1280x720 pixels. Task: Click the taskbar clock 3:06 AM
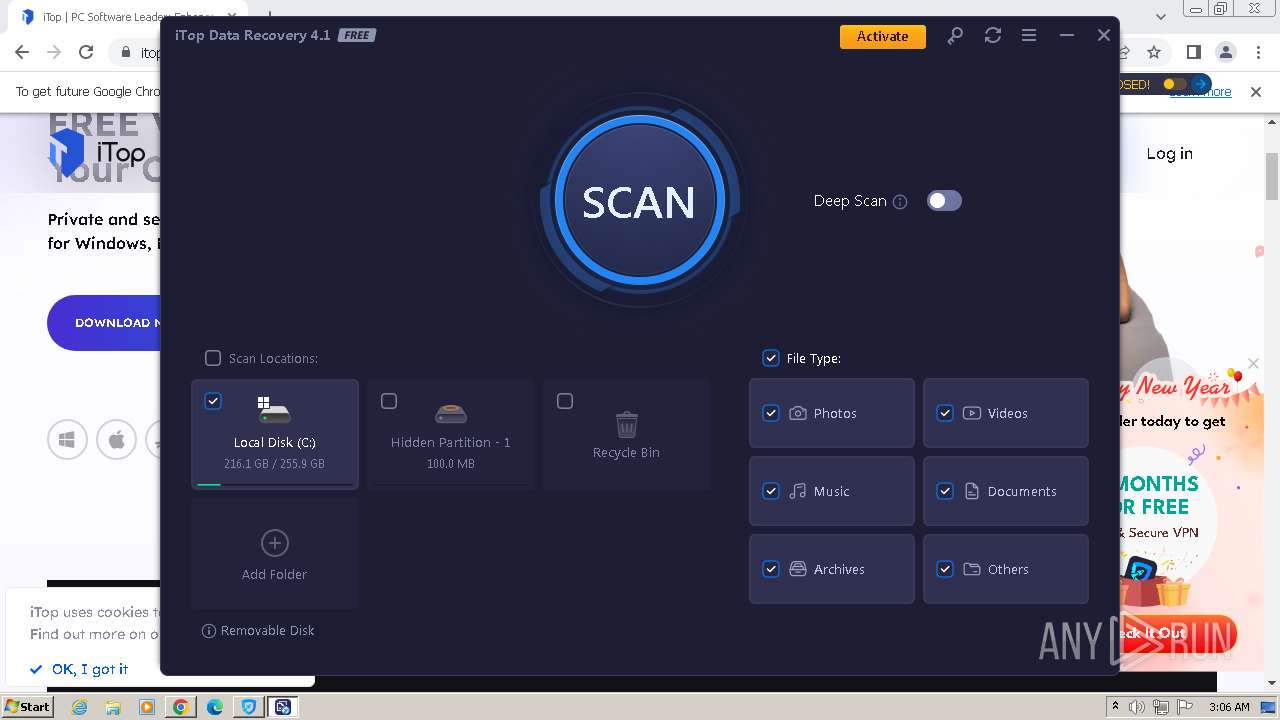pos(1229,707)
